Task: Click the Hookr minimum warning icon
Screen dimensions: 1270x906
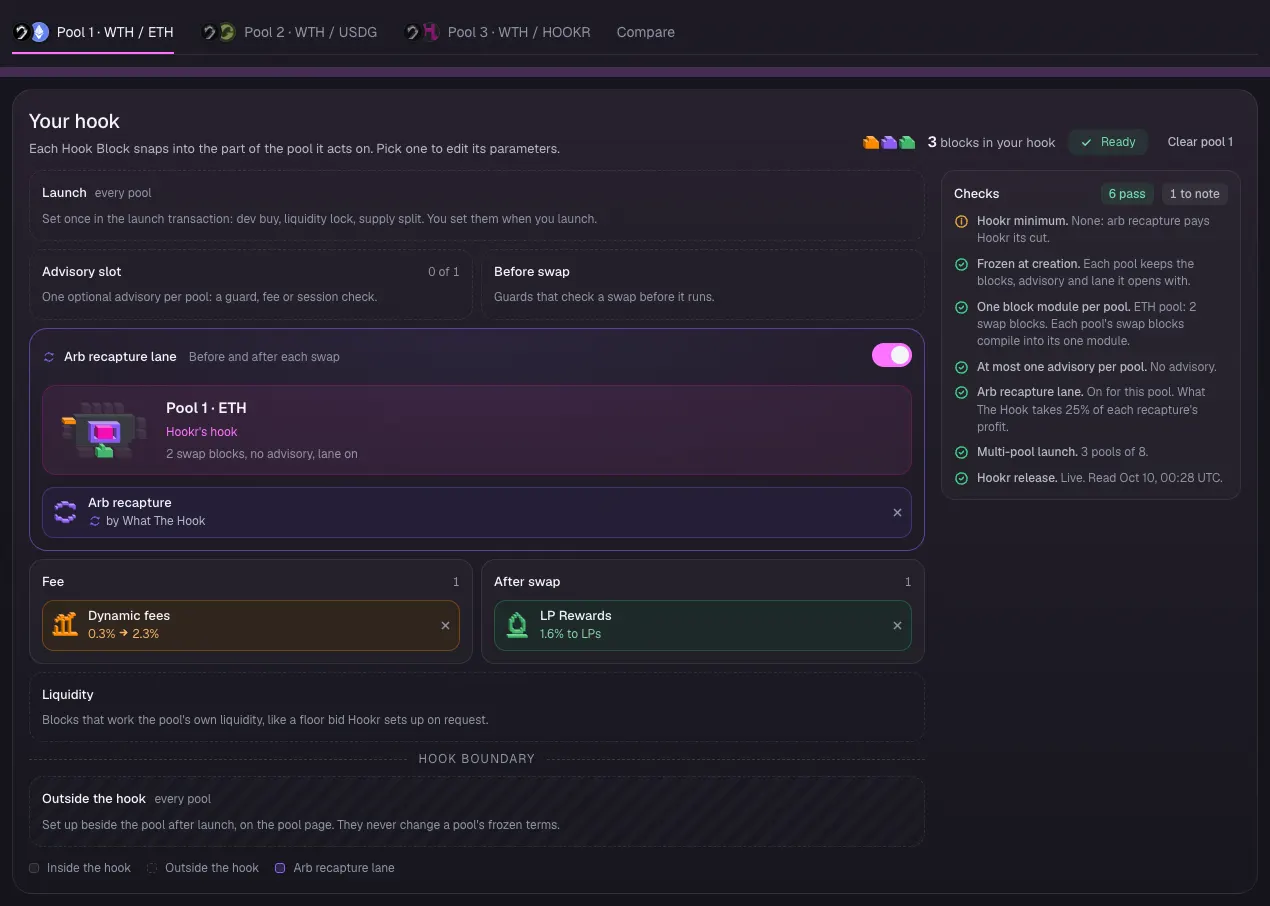Action: [x=961, y=221]
